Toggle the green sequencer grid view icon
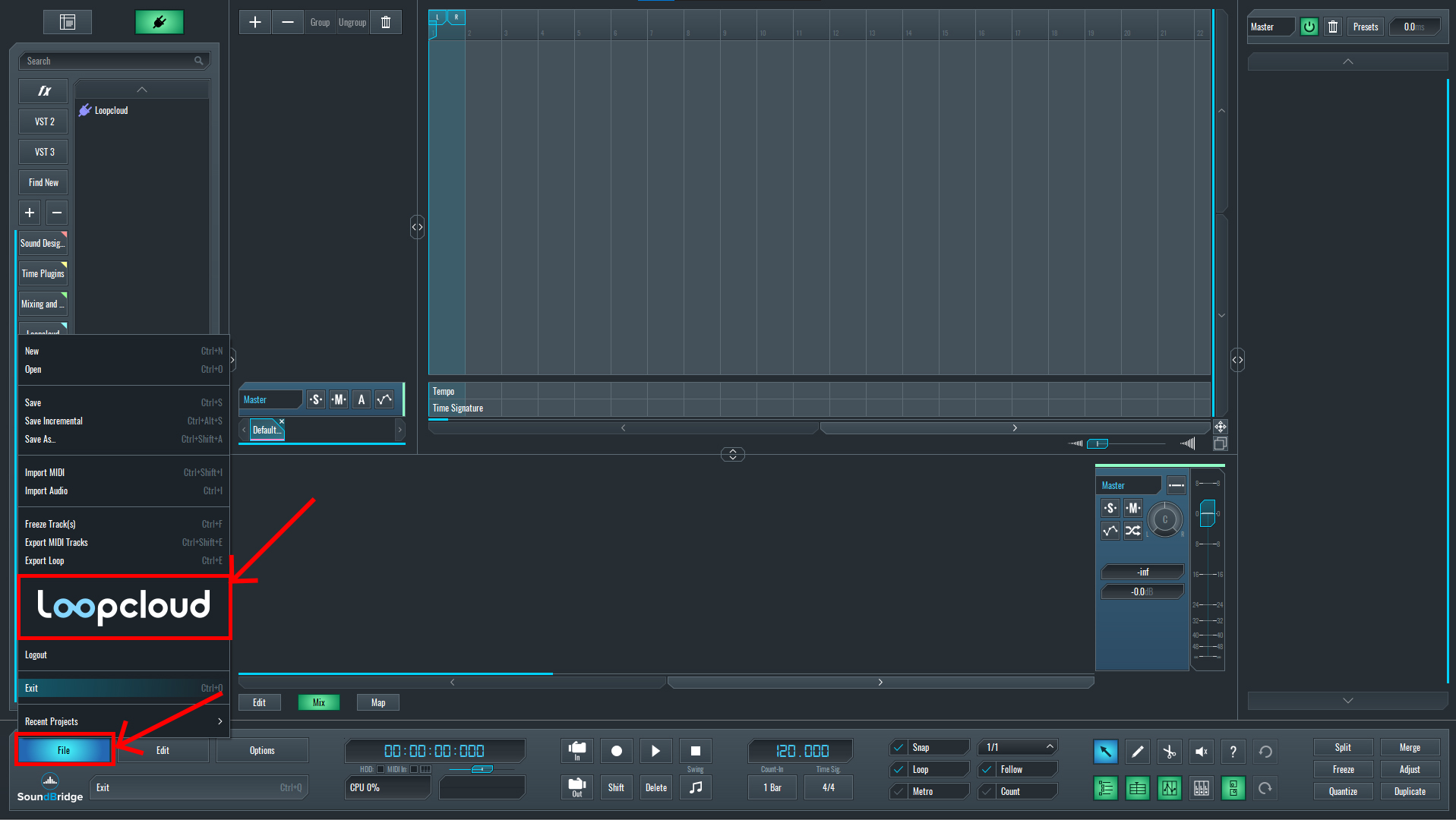Screen dimensions: 1456x820 pos(1137,788)
